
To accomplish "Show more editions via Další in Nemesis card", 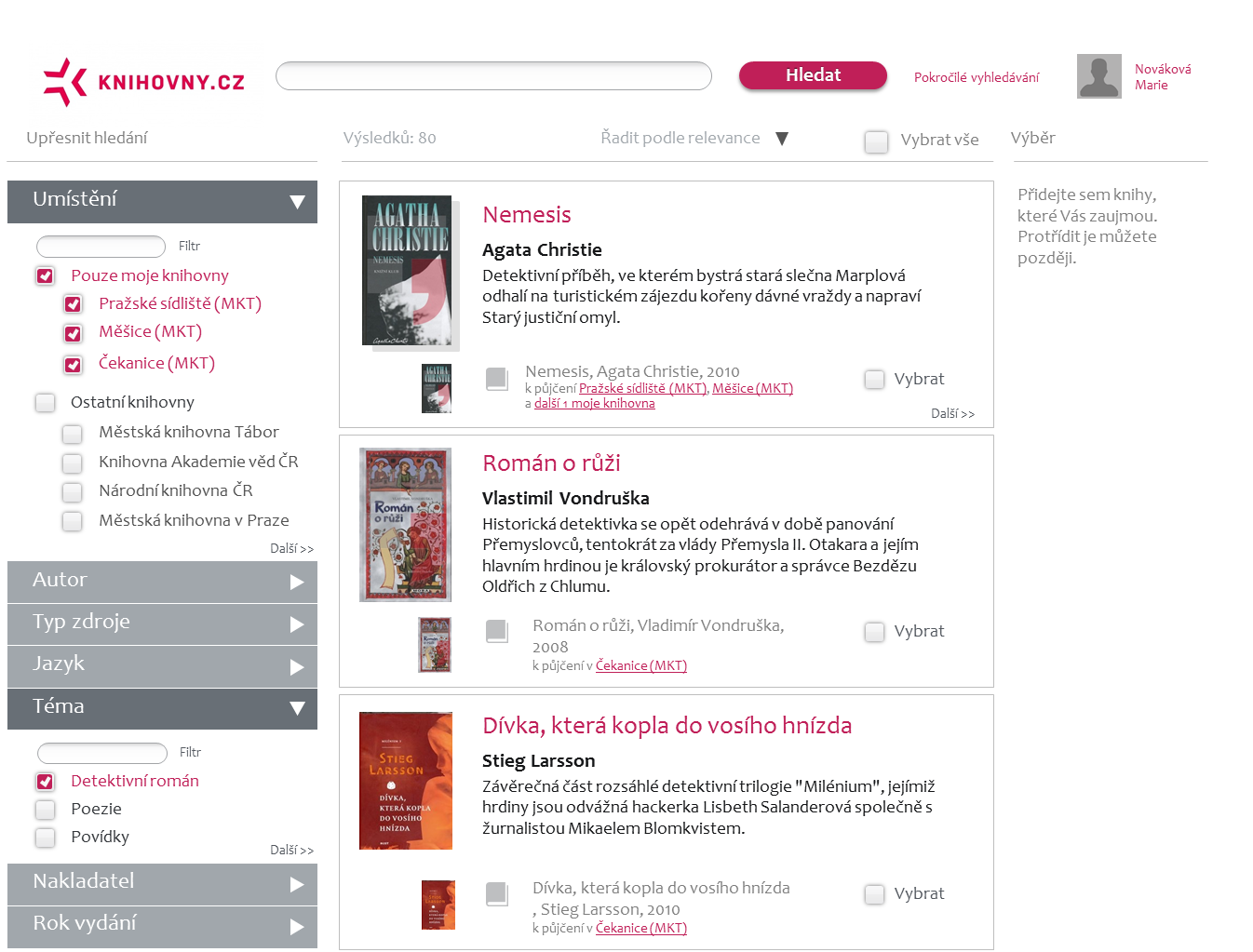I will [x=952, y=413].
